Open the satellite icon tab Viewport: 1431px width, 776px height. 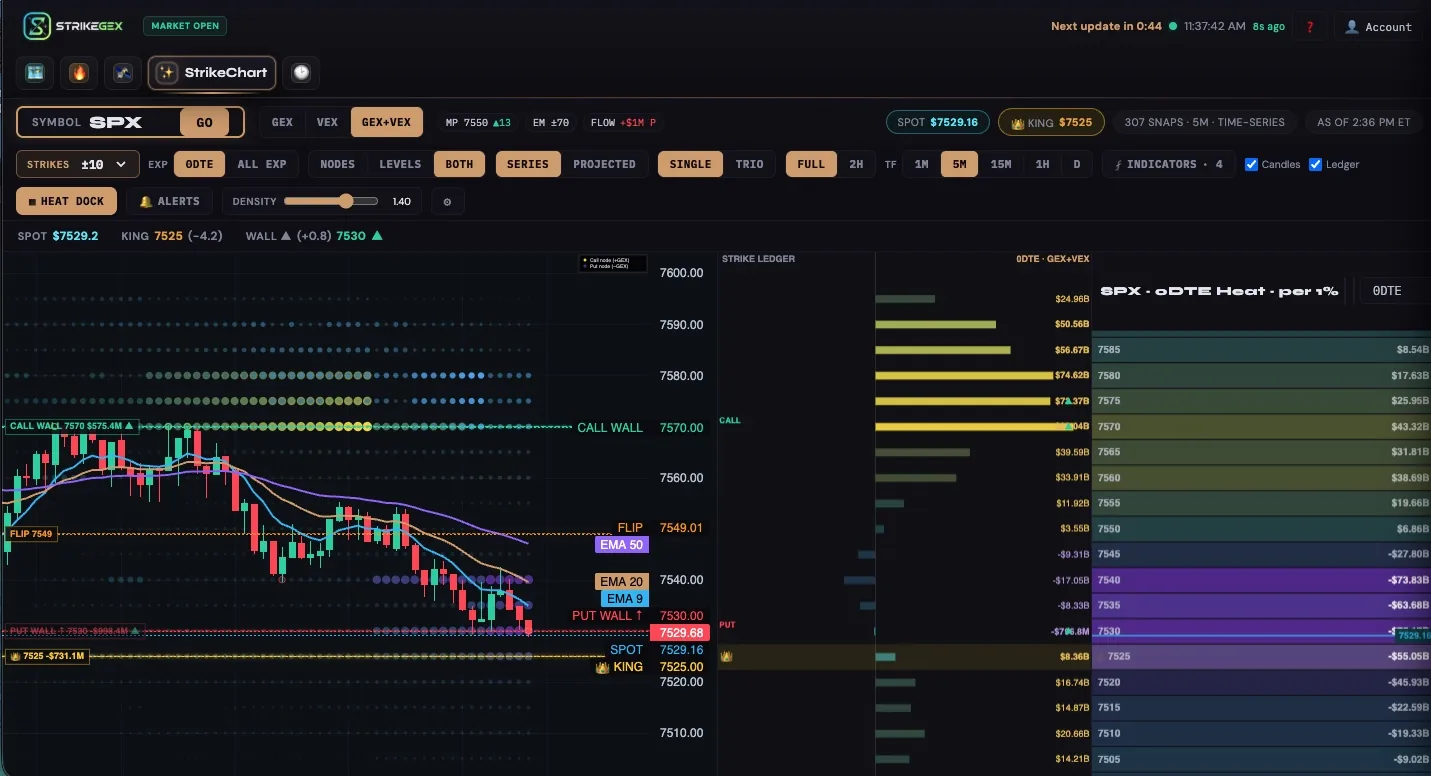pos(123,73)
